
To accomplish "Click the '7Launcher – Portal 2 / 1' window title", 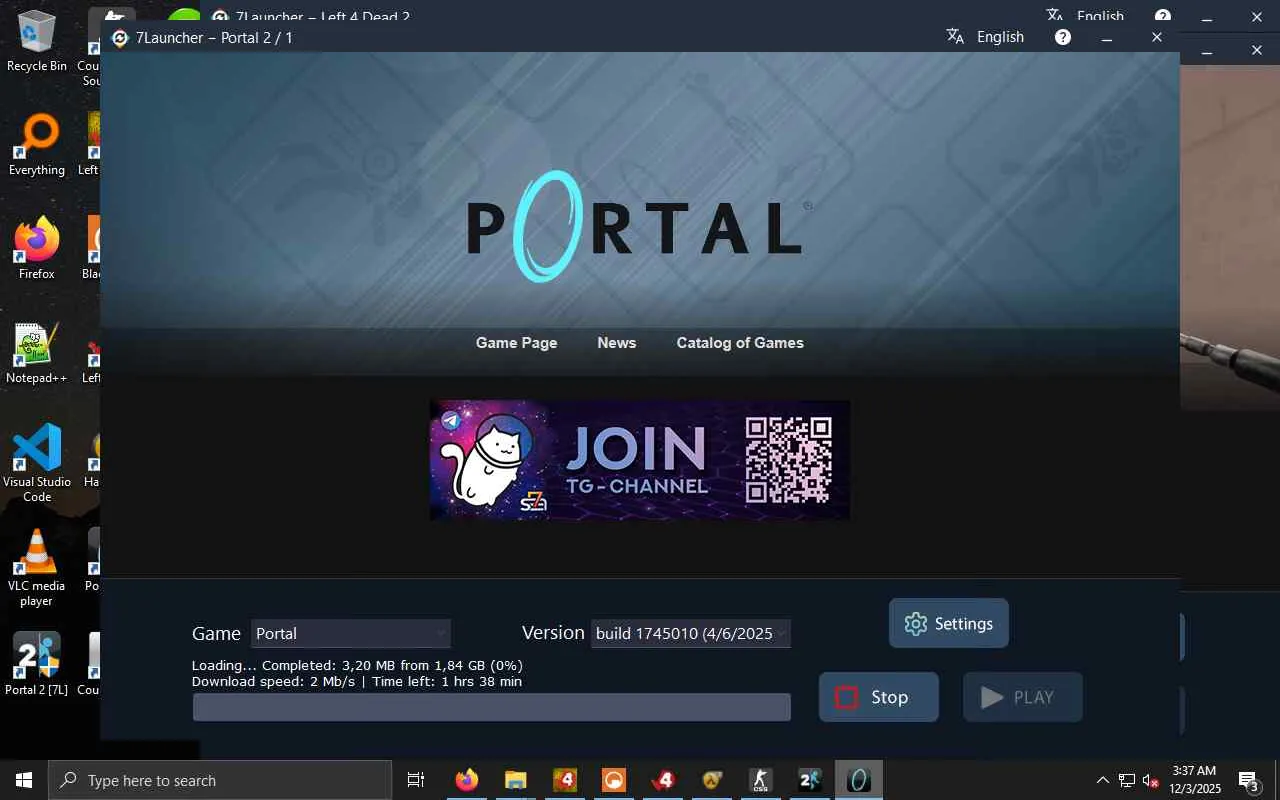I will coord(214,38).
